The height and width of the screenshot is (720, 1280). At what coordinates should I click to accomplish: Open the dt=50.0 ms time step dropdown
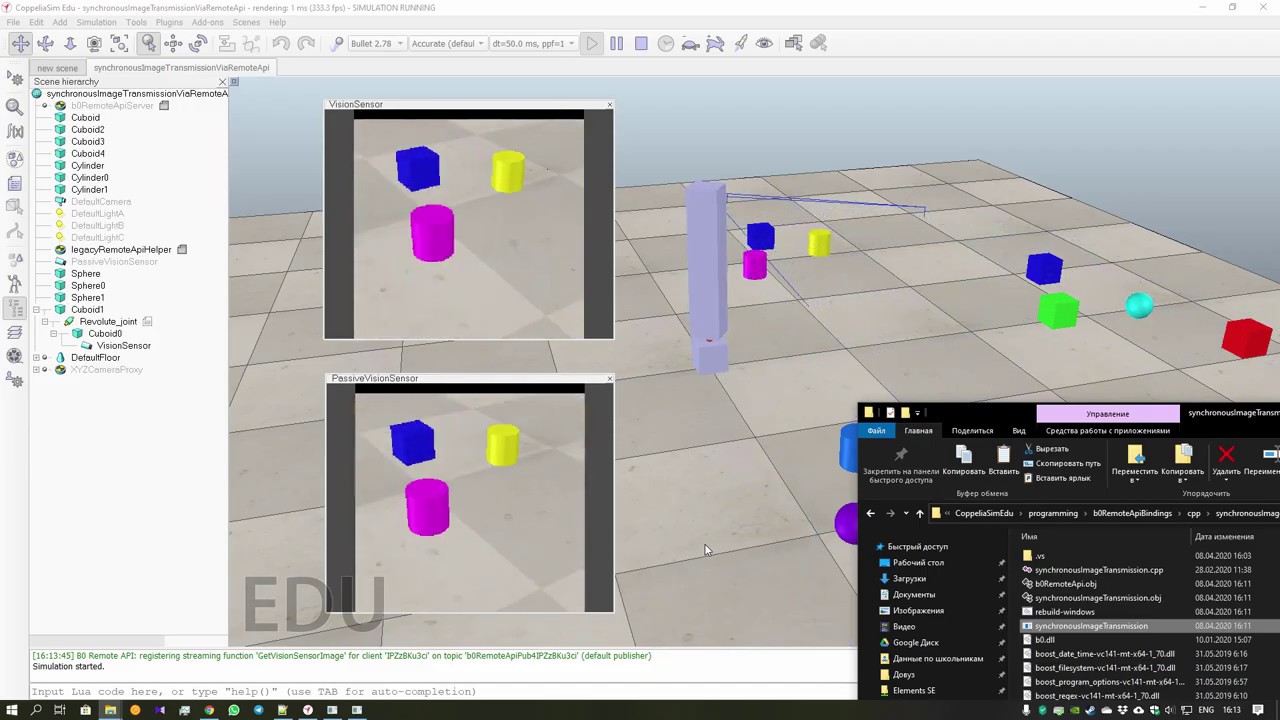pyautogui.click(x=534, y=43)
